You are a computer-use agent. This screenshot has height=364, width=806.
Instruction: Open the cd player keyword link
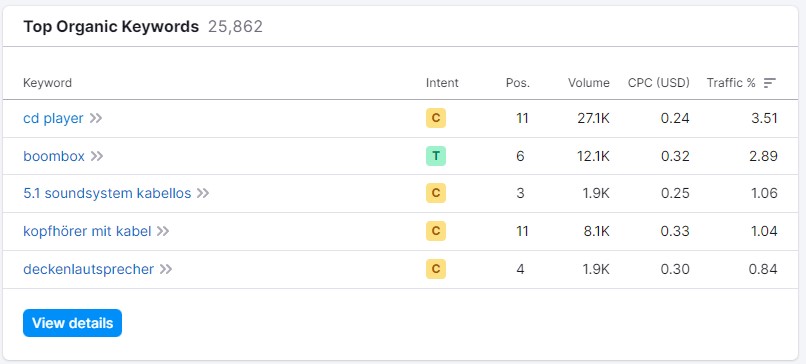[x=53, y=118]
